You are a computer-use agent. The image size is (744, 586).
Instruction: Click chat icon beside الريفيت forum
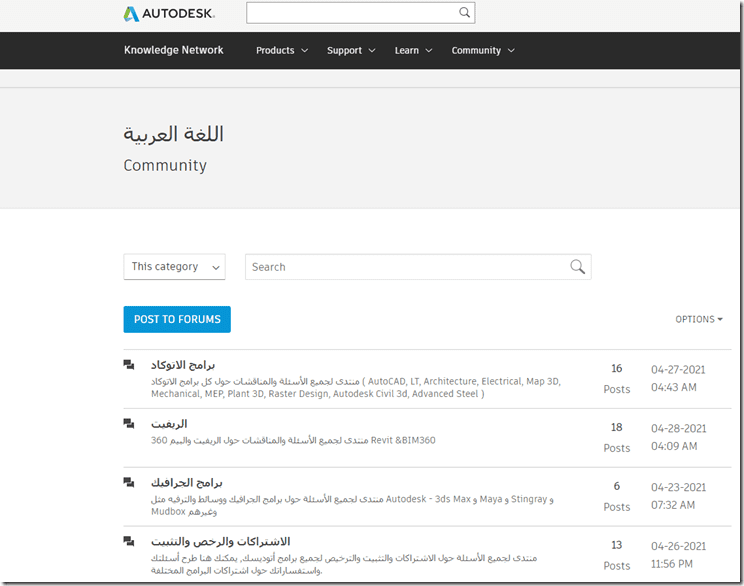[129, 424]
